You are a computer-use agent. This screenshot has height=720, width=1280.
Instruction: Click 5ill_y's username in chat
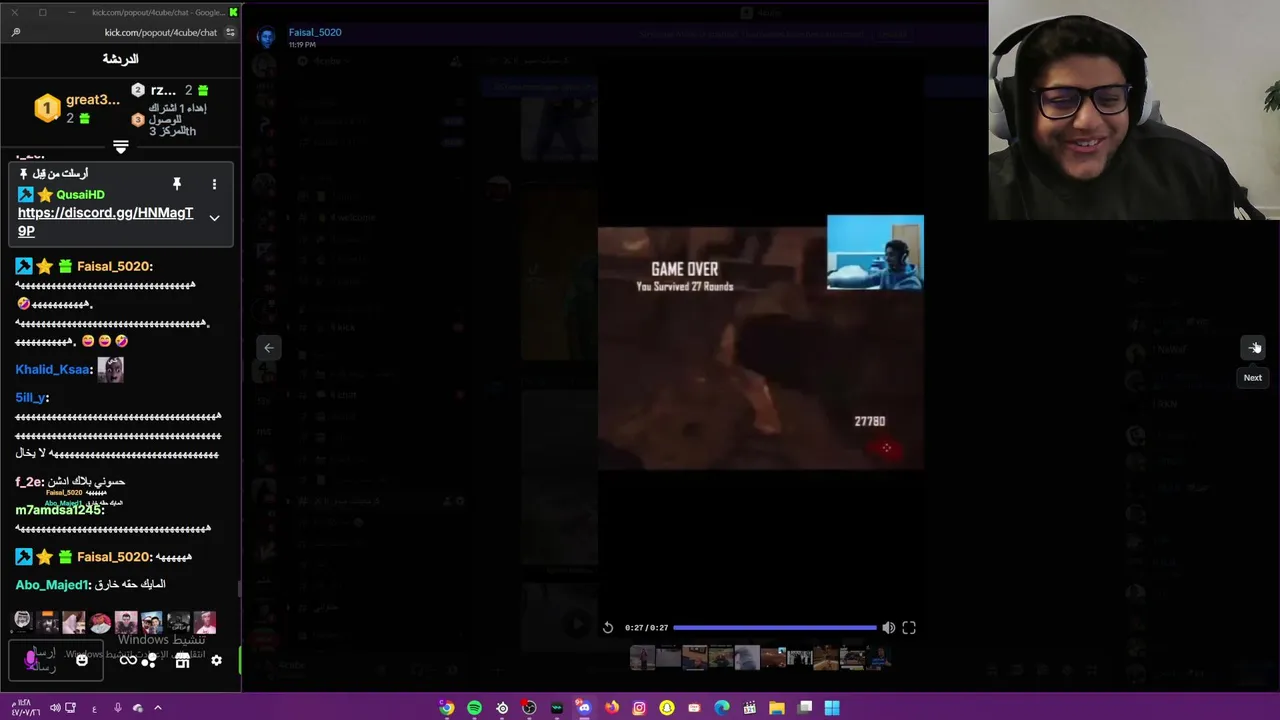[30, 397]
